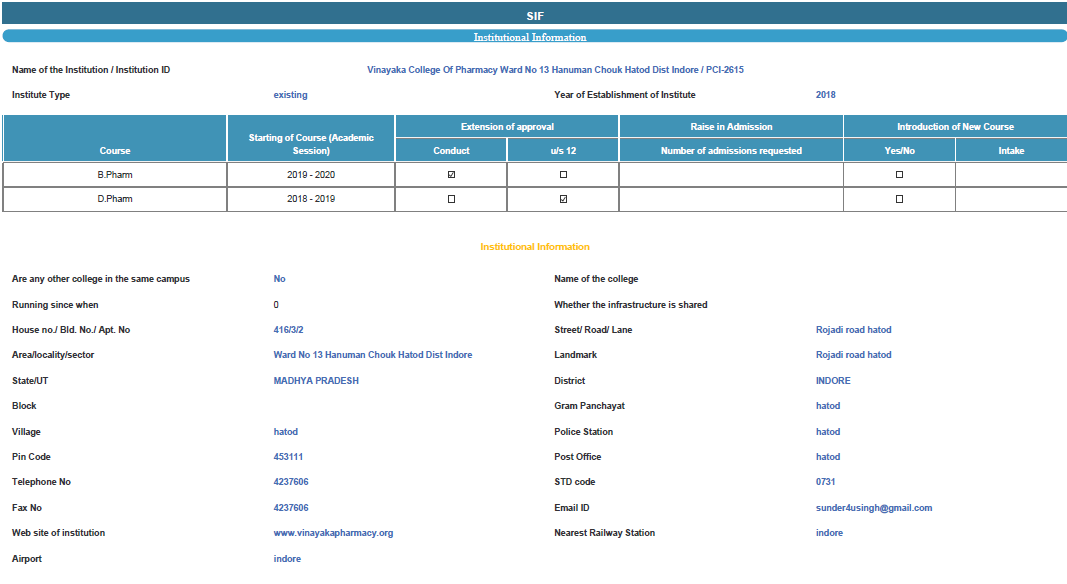Click the SIF header bar title

pos(535,16)
